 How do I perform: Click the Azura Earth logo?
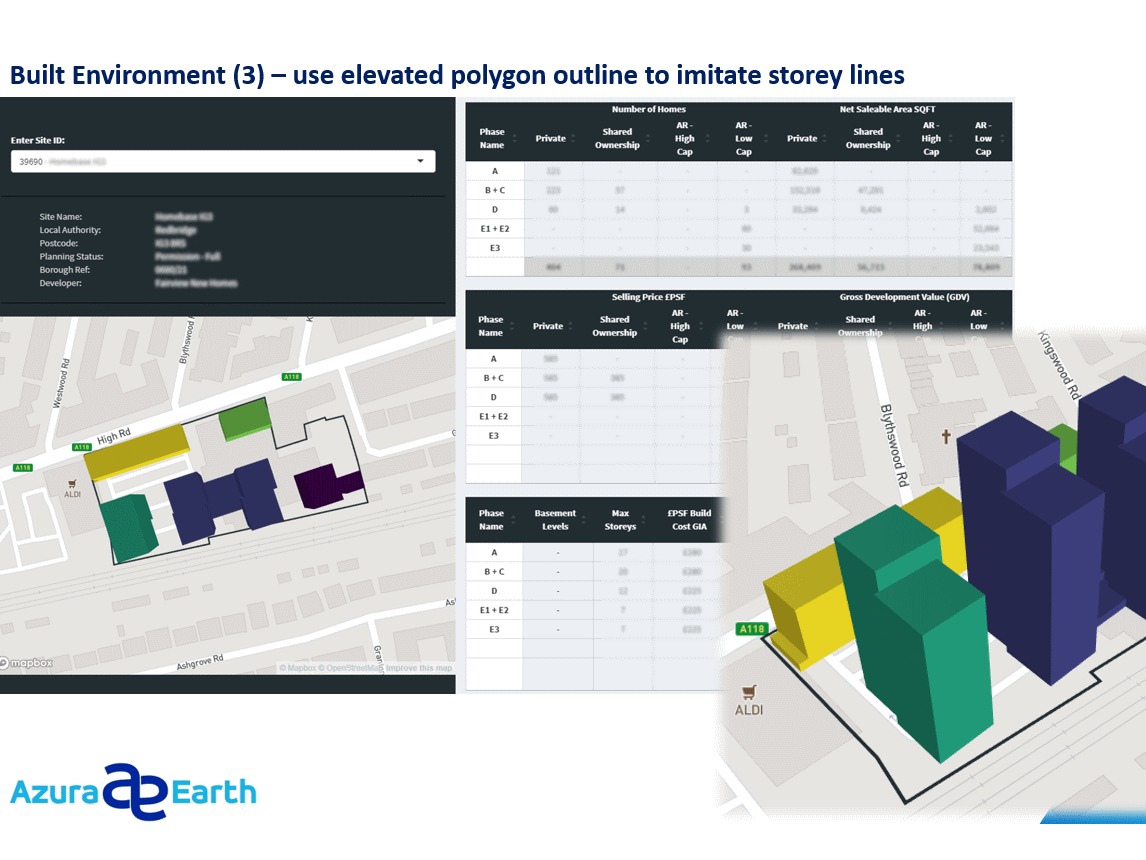click(133, 792)
